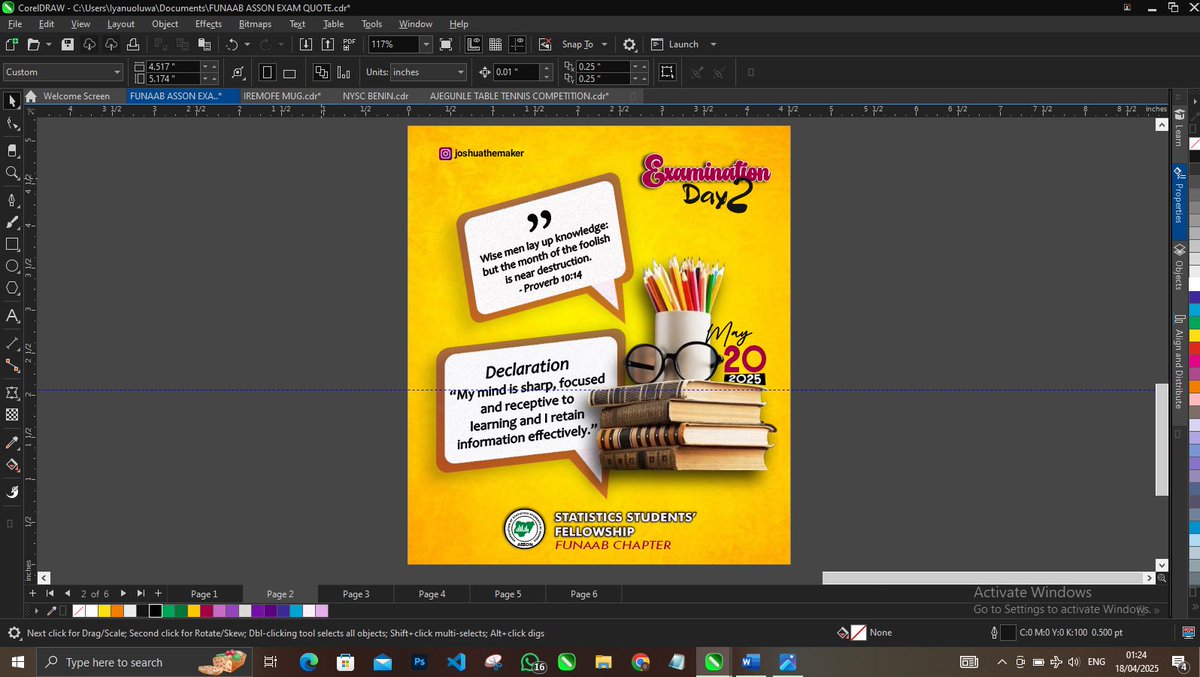Select the Text tool
Image resolution: width=1200 pixels, height=677 pixels.
pos(12,316)
